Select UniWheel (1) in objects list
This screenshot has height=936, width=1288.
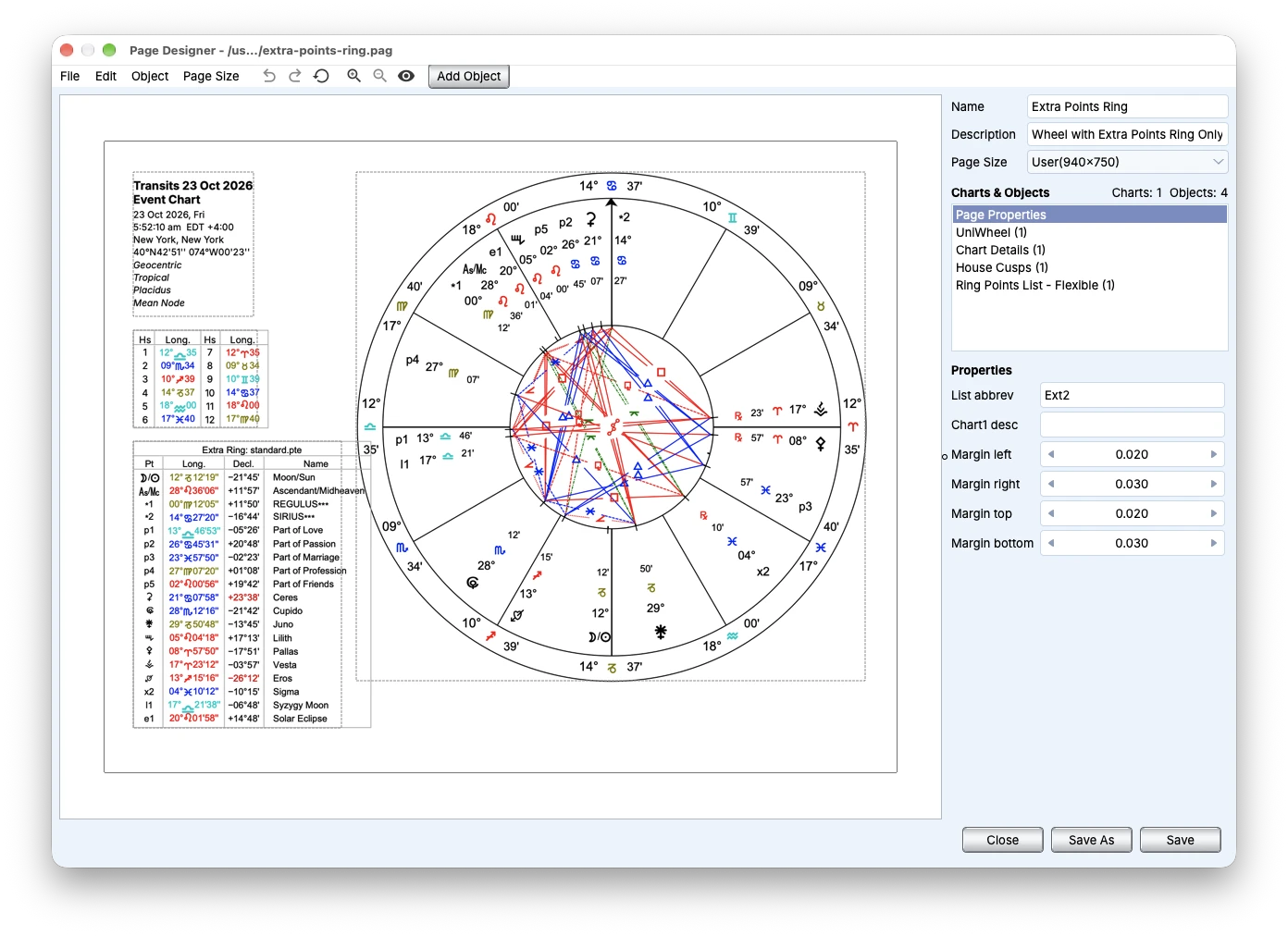point(1089,232)
